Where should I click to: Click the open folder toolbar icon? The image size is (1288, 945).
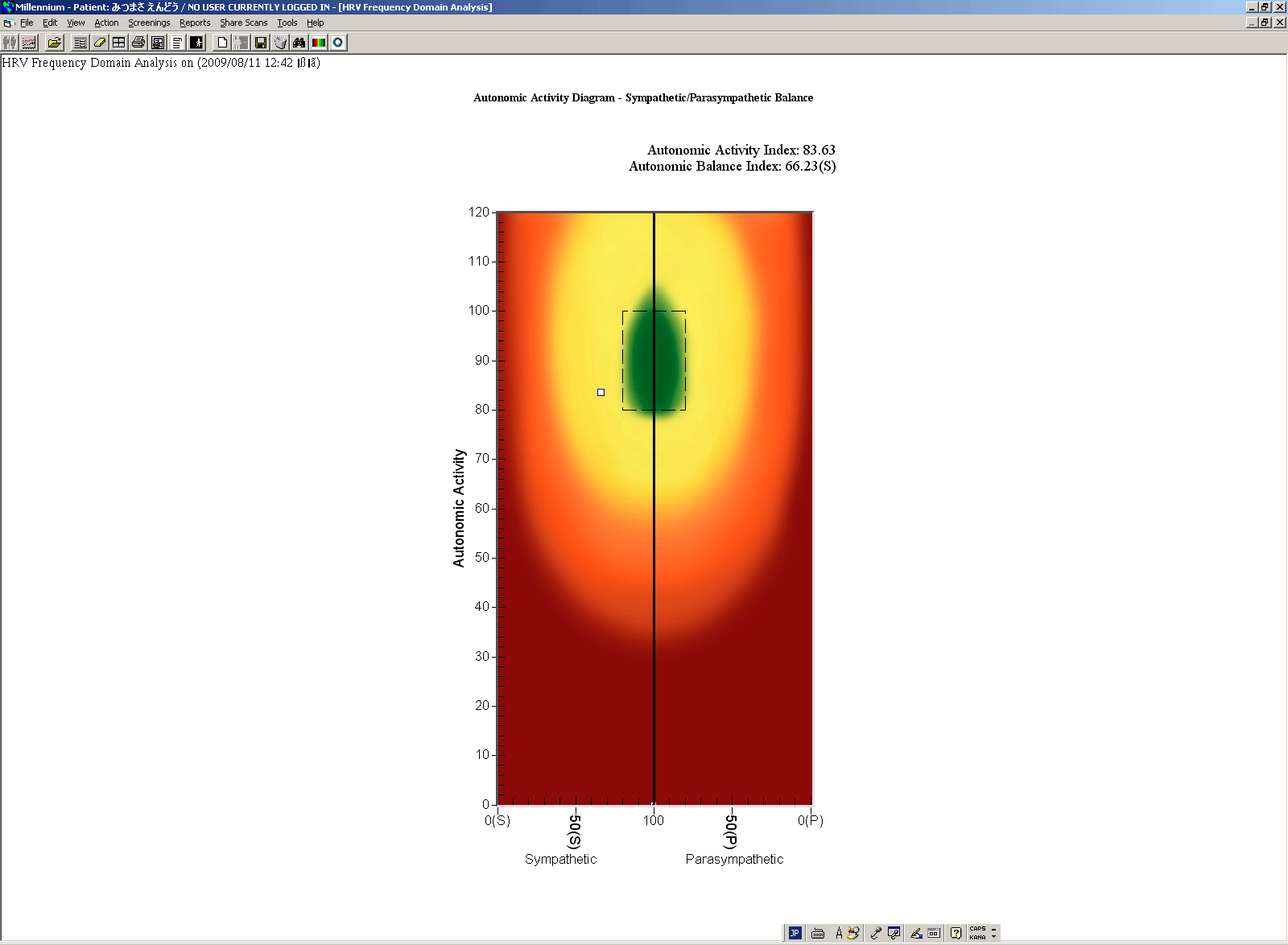[x=55, y=43]
